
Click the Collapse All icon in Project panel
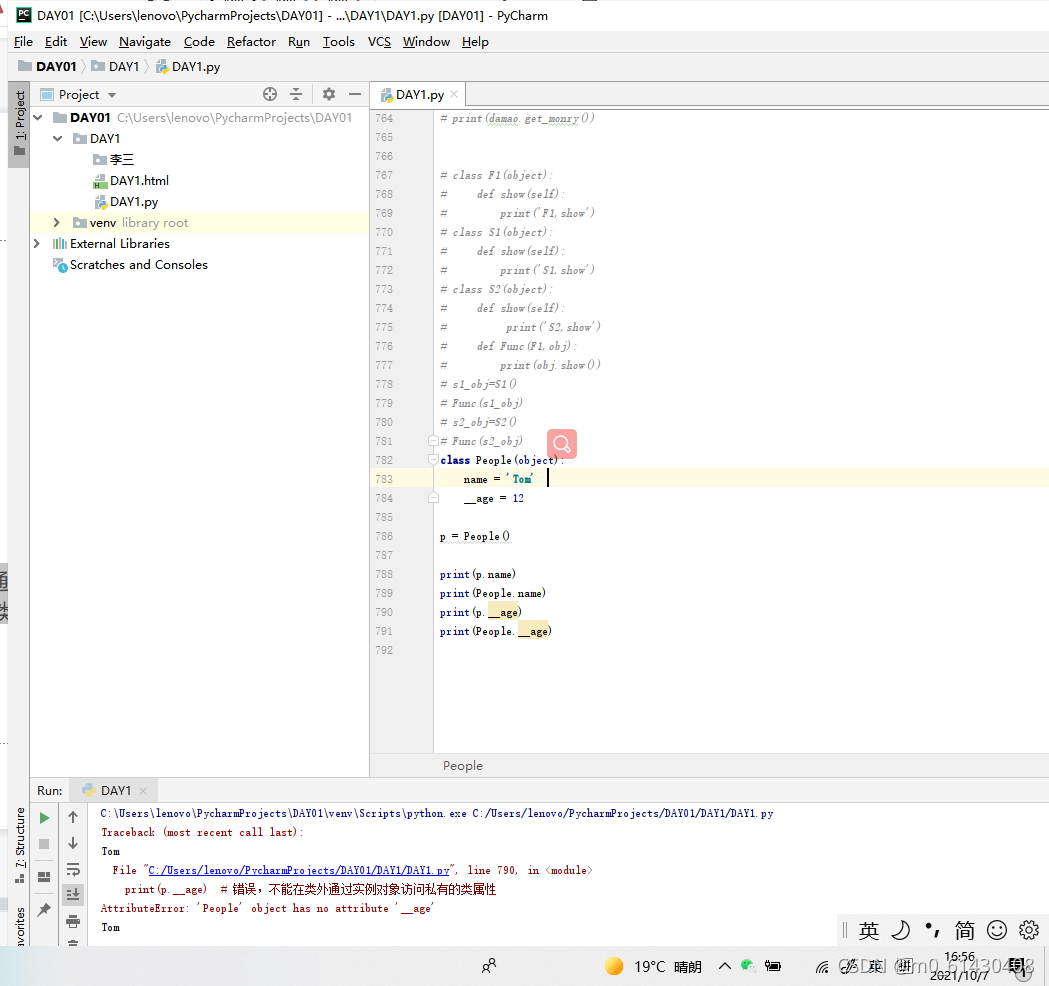[296, 94]
